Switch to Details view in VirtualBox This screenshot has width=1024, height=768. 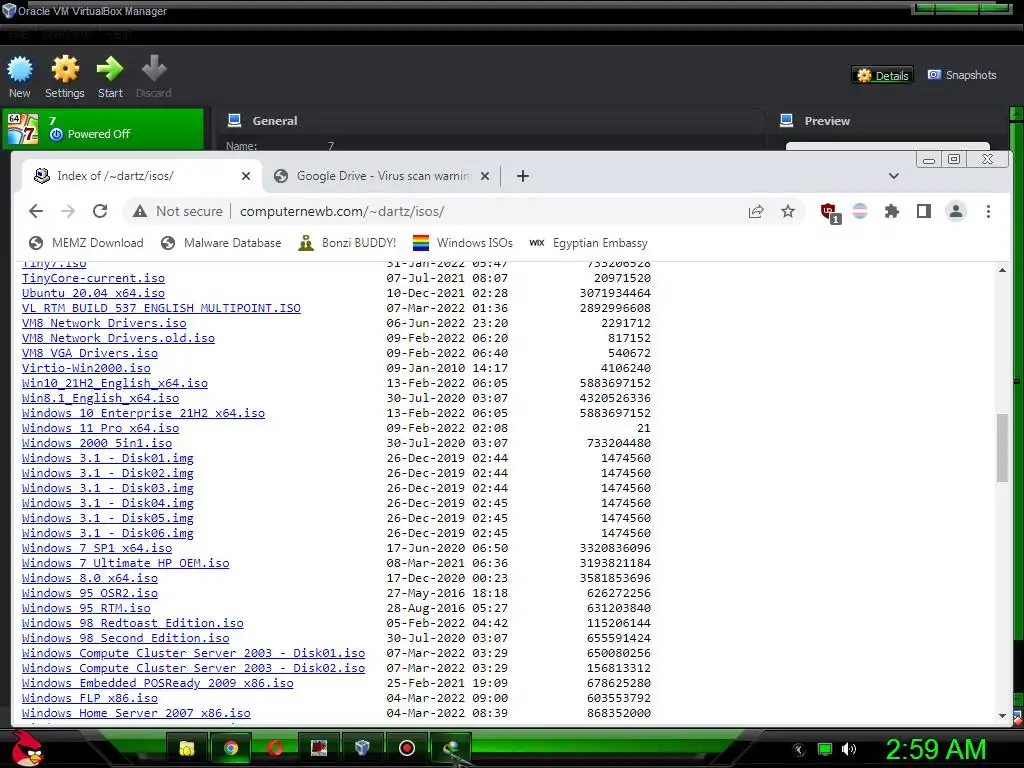pyautogui.click(x=882, y=75)
